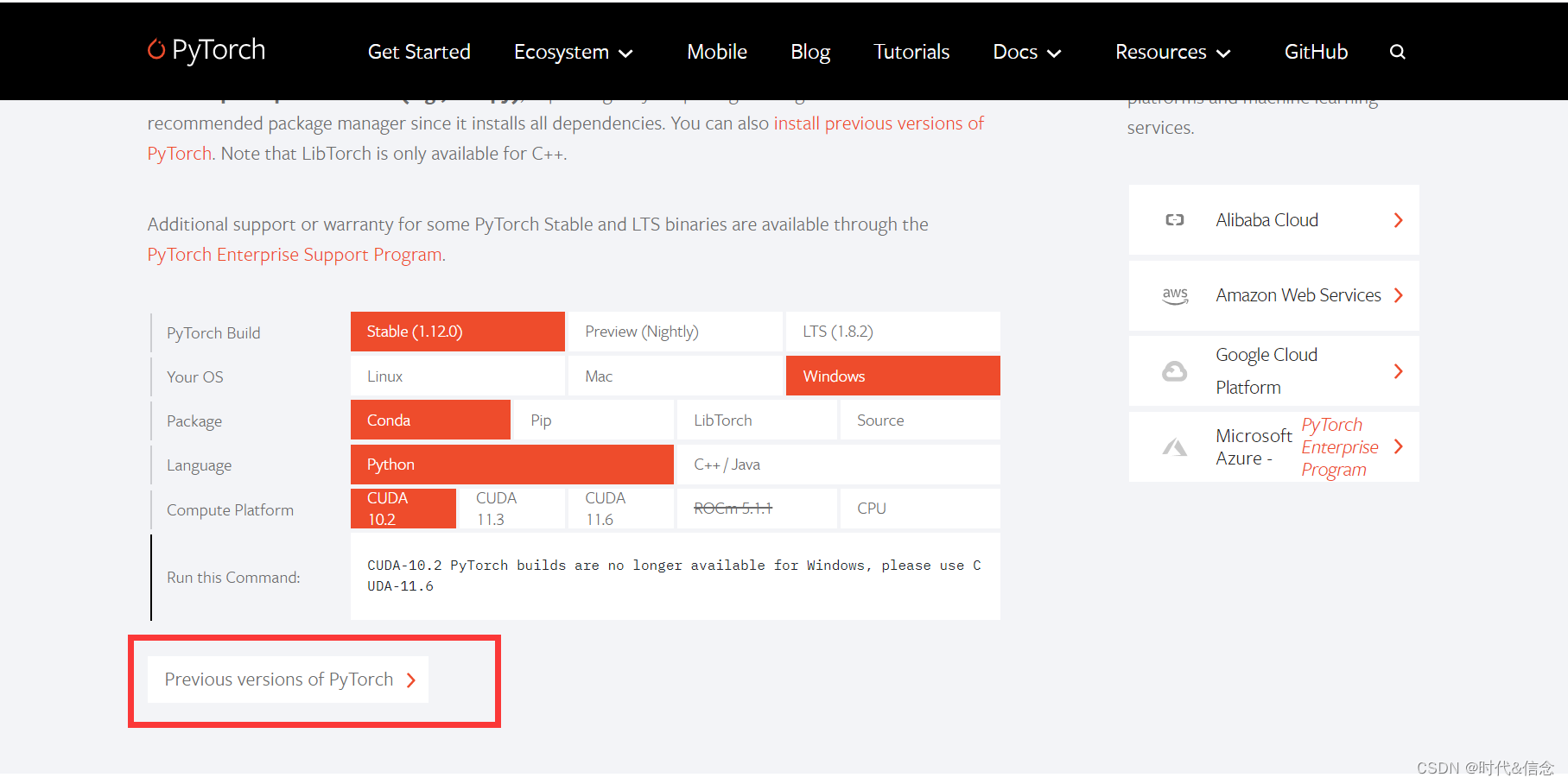Open Alibaba Cloud quick start
Image resolution: width=1568 pixels, height=784 pixels.
[1273, 220]
